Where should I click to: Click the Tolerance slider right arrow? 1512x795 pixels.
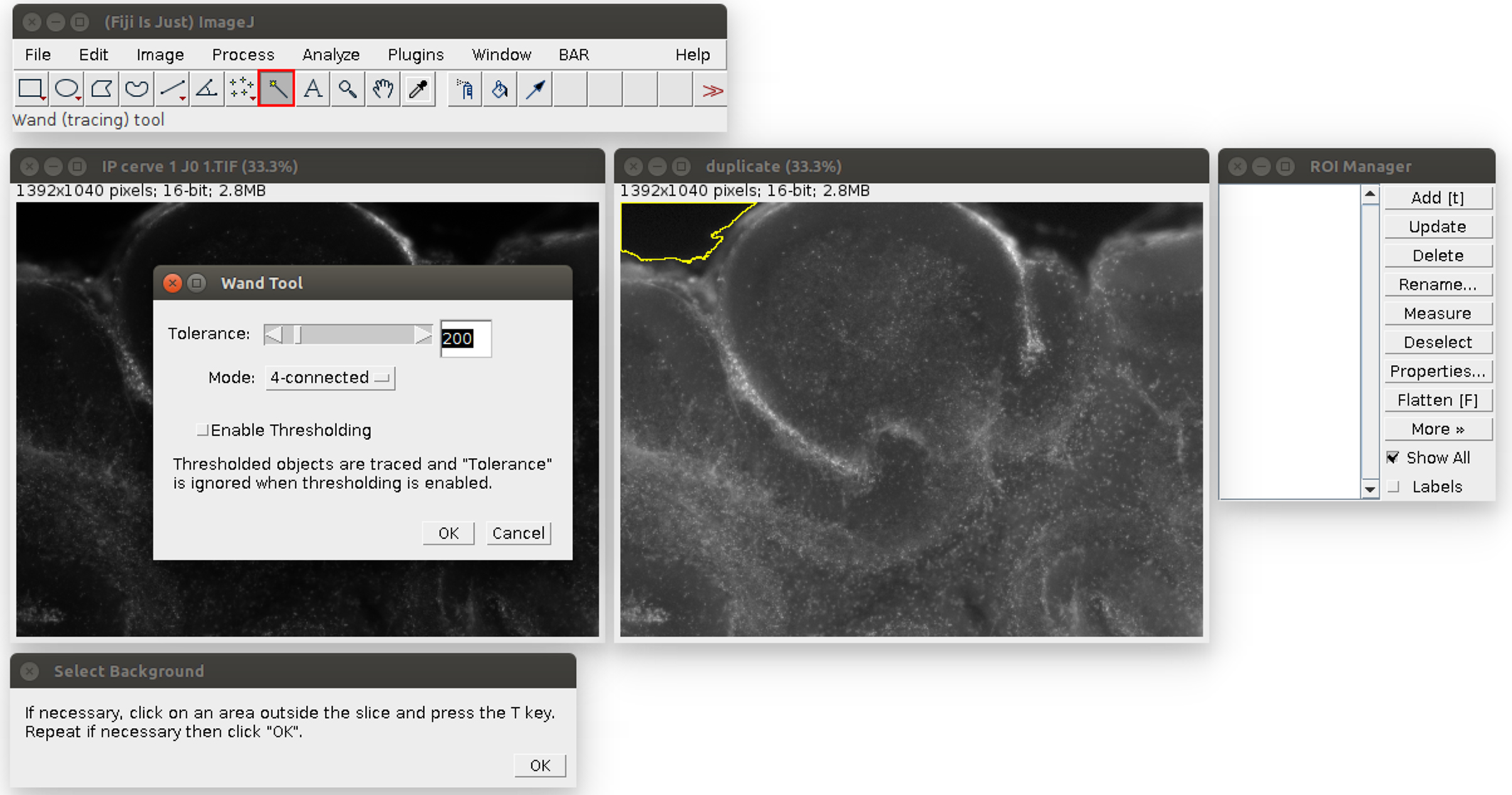coord(423,335)
